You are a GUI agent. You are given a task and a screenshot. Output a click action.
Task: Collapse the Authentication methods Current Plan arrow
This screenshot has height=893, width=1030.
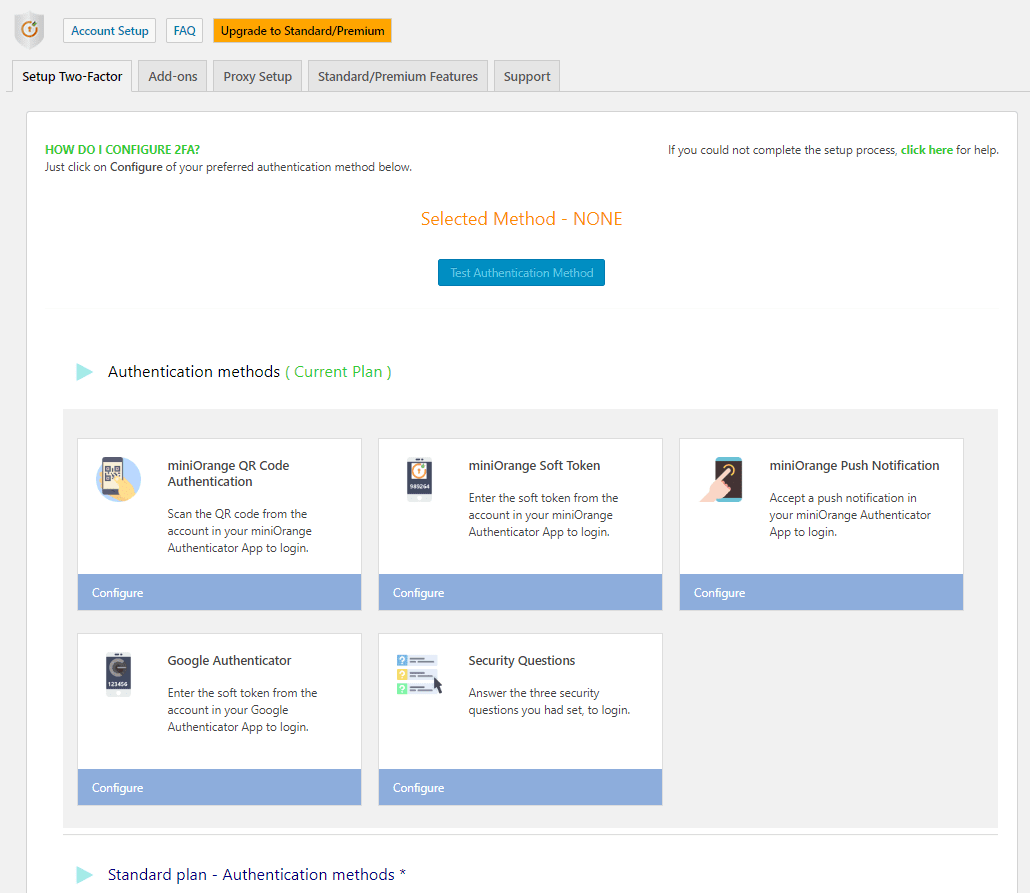click(x=84, y=372)
